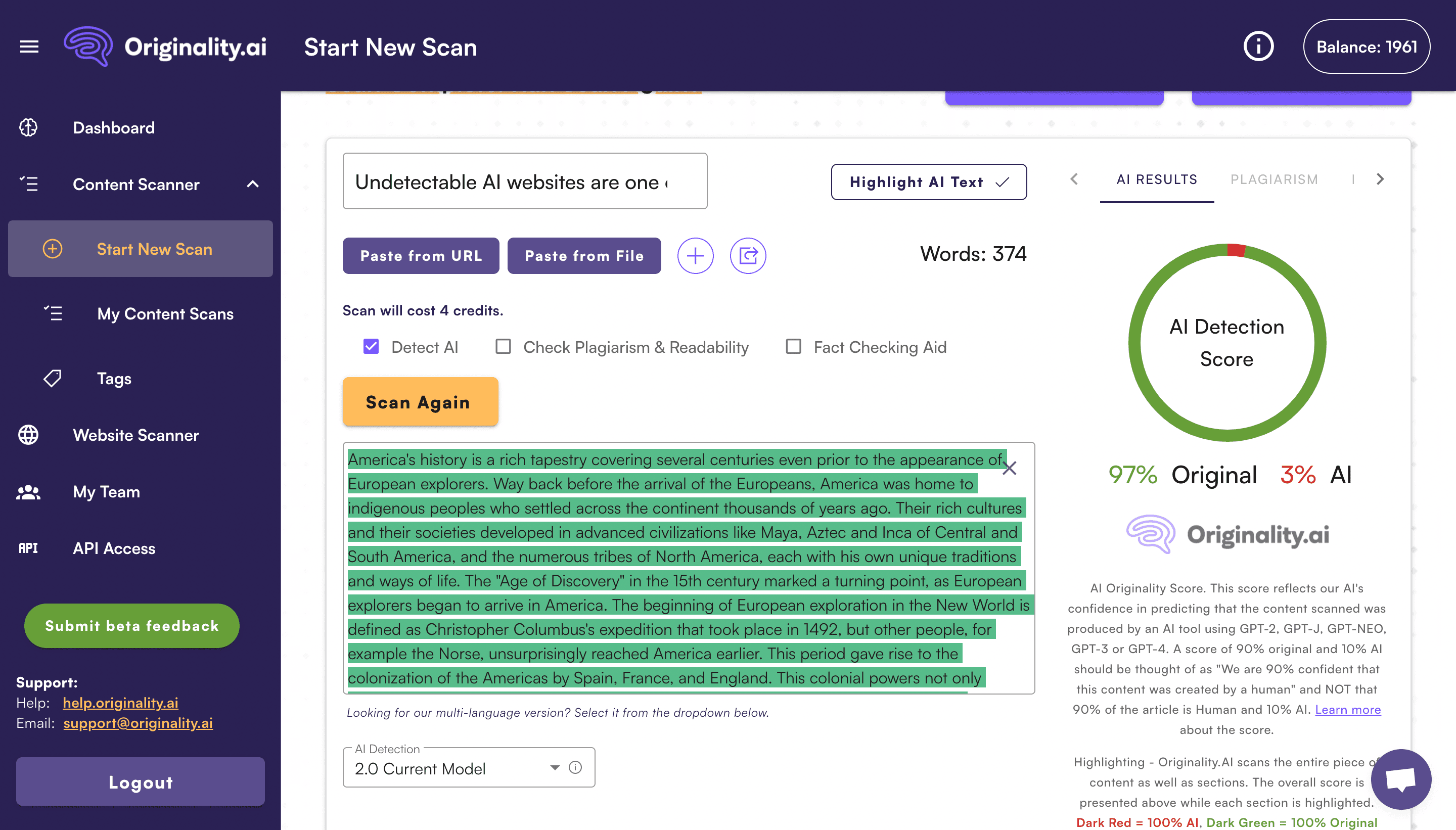The height and width of the screenshot is (830, 1456).
Task: Enable Check Plagiarism & Readability checkbox
Action: coord(503,347)
